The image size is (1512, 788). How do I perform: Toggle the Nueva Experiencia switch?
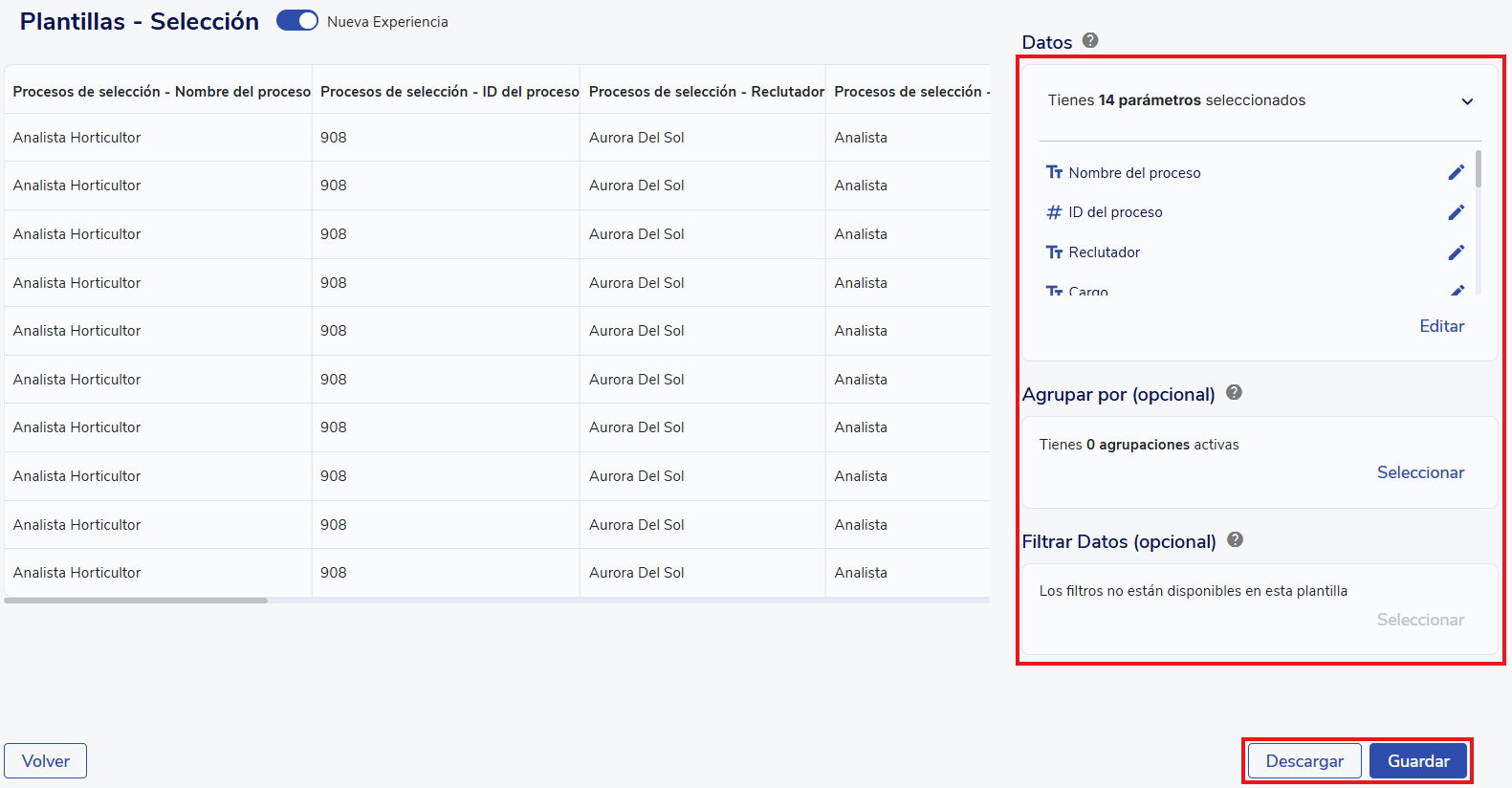pos(297,21)
